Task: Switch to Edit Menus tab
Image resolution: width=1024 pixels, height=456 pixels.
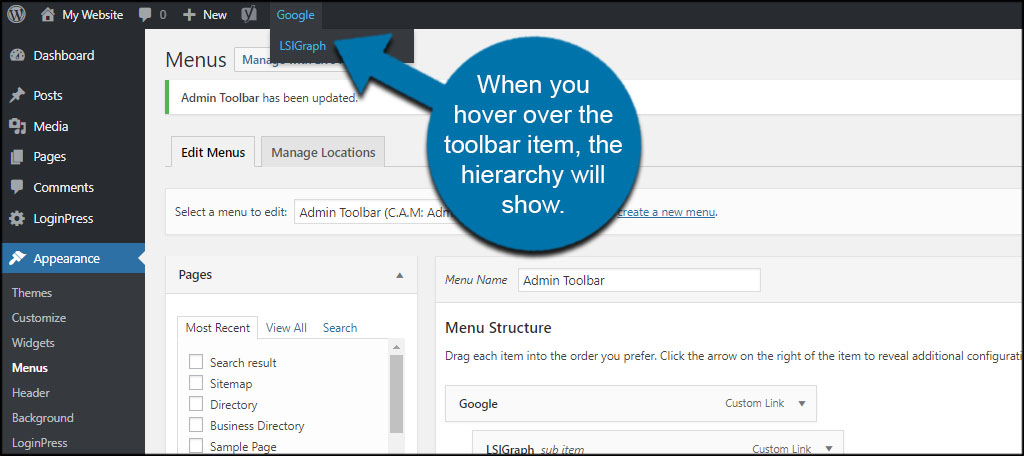Action: (212, 152)
